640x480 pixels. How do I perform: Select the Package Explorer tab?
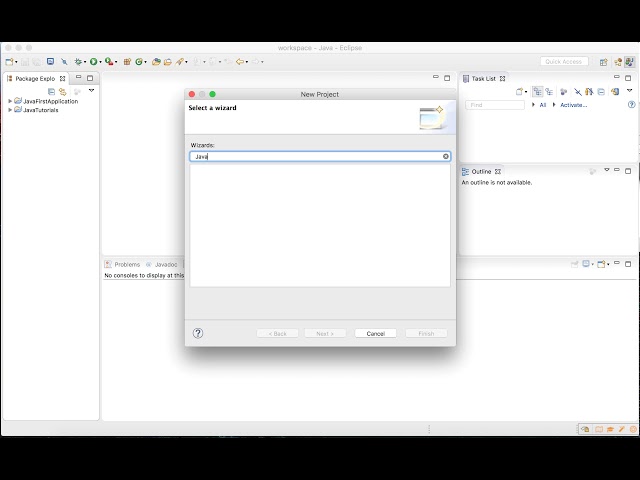pyautogui.click(x=36, y=78)
